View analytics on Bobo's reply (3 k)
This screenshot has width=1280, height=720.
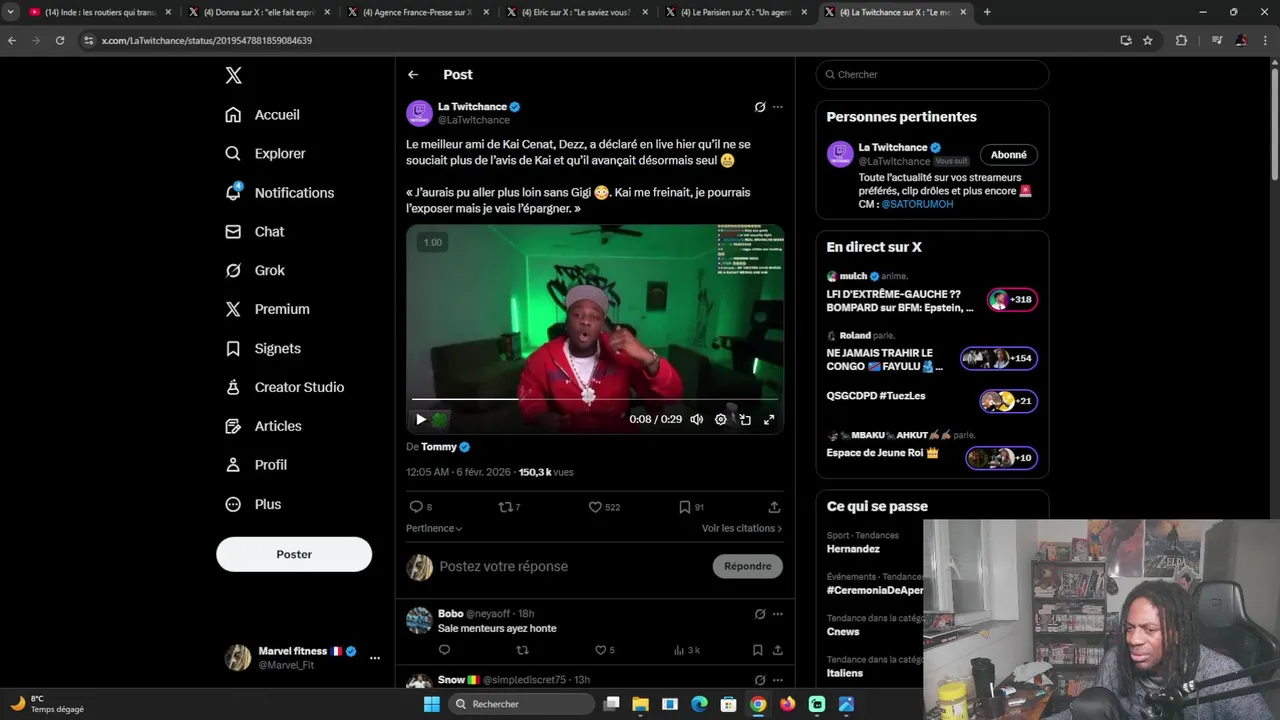[686, 650]
